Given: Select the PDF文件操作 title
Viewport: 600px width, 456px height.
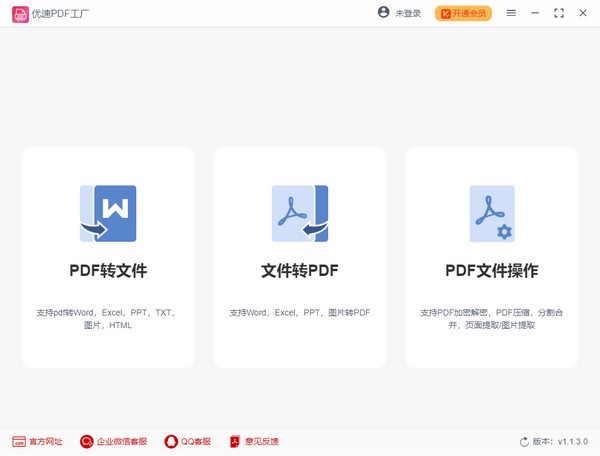Looking at the screenshot, I should pos(492,270).
